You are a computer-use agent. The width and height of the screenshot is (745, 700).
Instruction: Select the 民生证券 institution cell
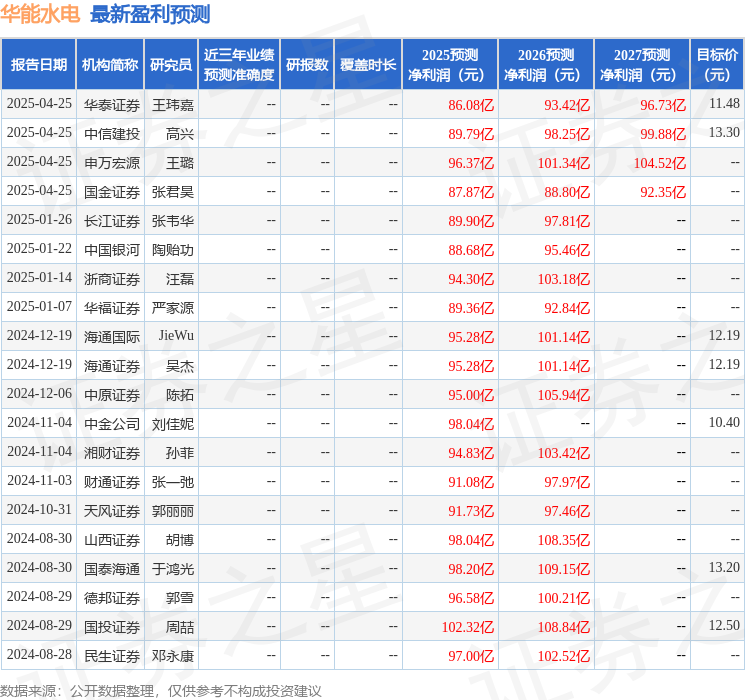coord(112,656)
